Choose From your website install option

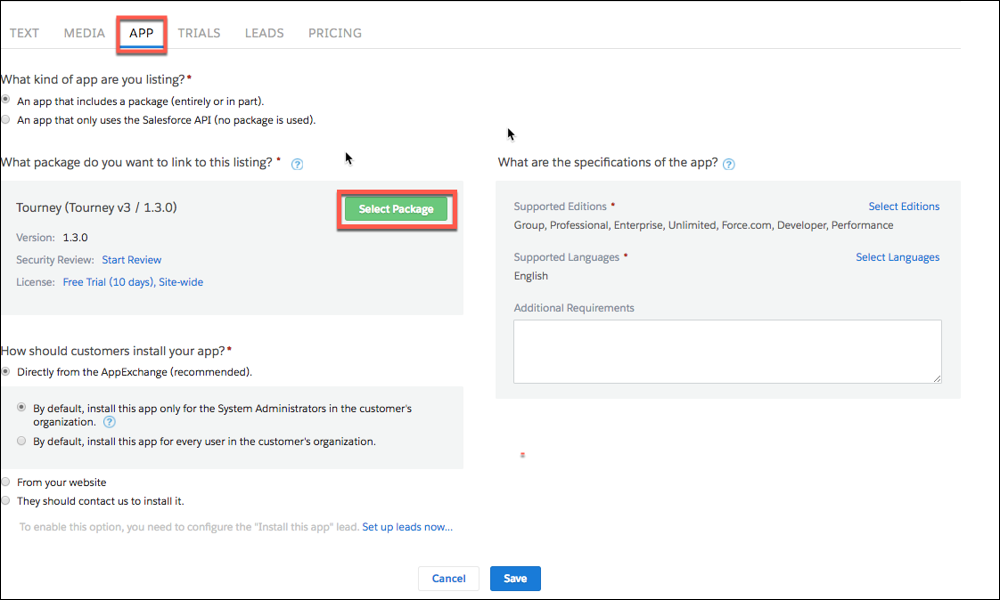[x=6, y=481]
